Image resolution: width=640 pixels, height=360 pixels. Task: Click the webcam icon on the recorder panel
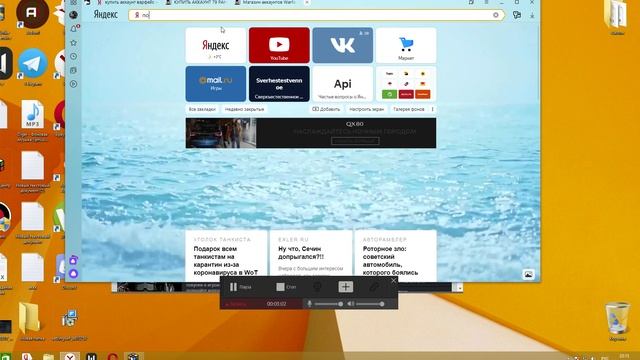[318, 287]
